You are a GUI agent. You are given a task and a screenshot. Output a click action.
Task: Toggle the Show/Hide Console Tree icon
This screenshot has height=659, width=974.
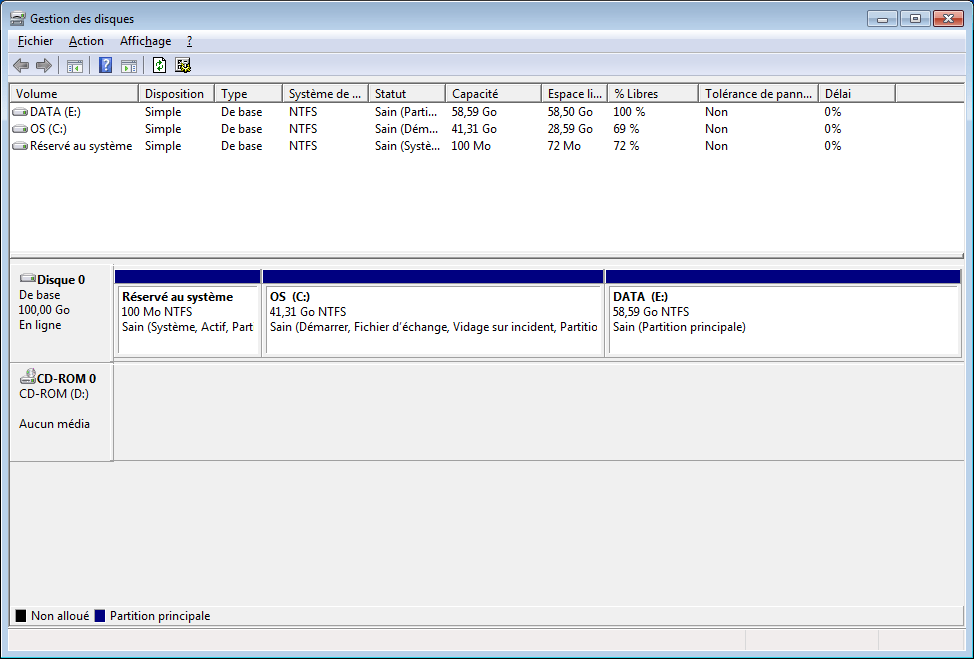point(75,66)
